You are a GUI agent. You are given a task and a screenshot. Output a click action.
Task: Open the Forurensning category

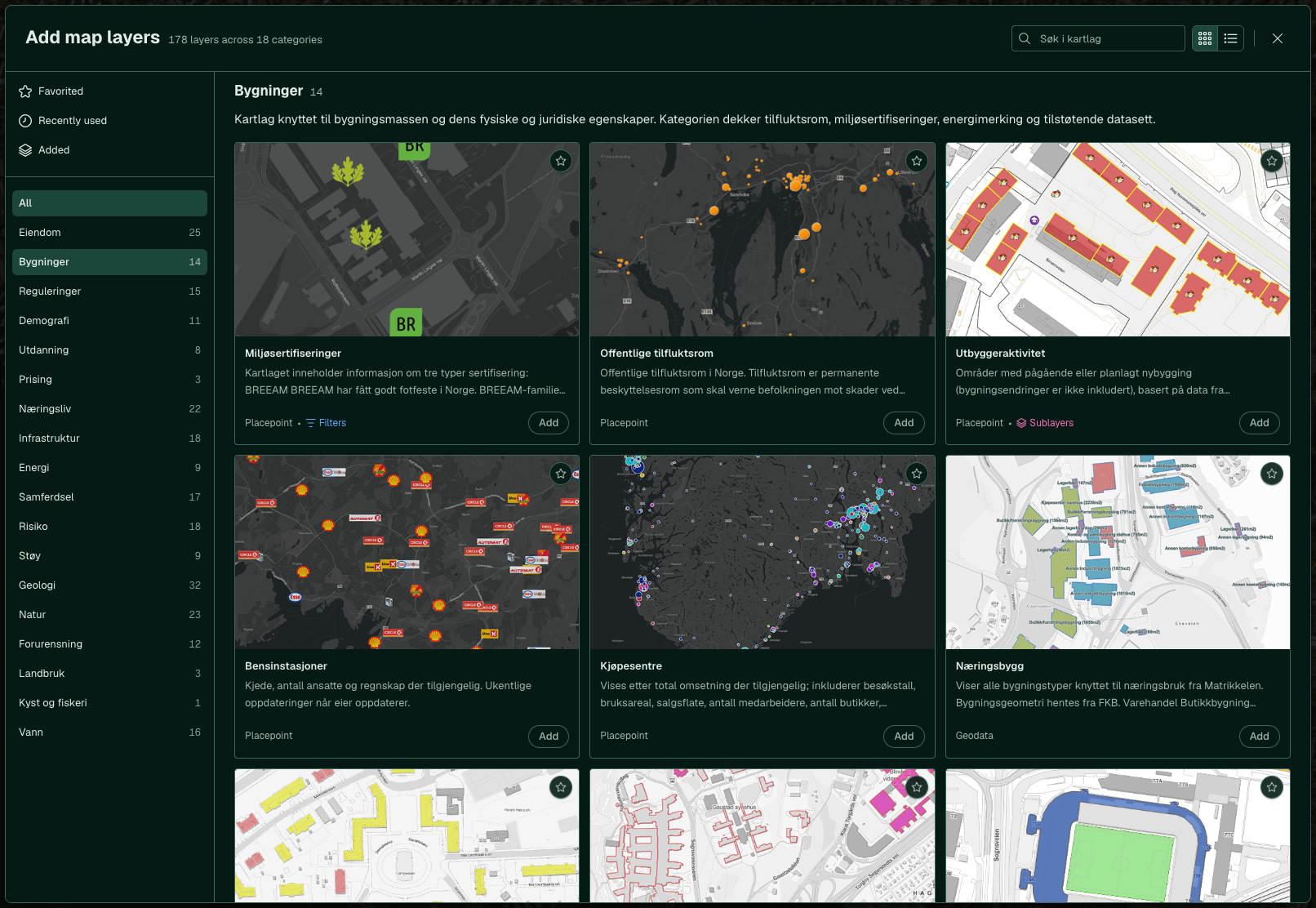(x=109, y=644)
